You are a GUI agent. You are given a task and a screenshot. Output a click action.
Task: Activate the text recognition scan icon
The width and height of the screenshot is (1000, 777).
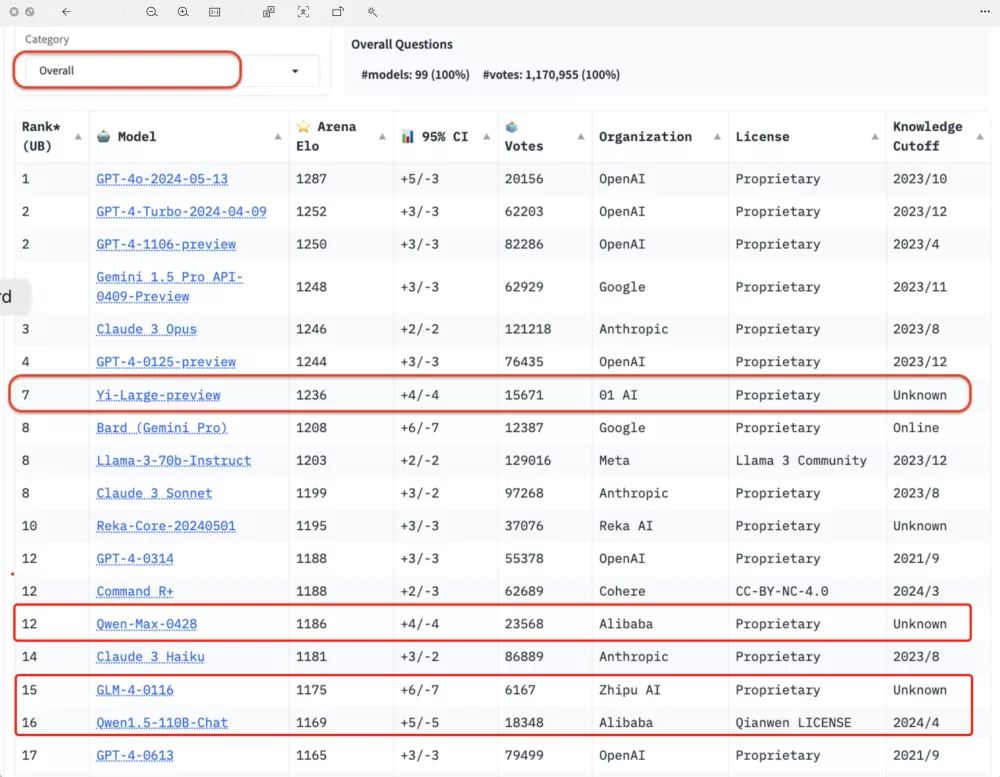click(x=304, y=11)
